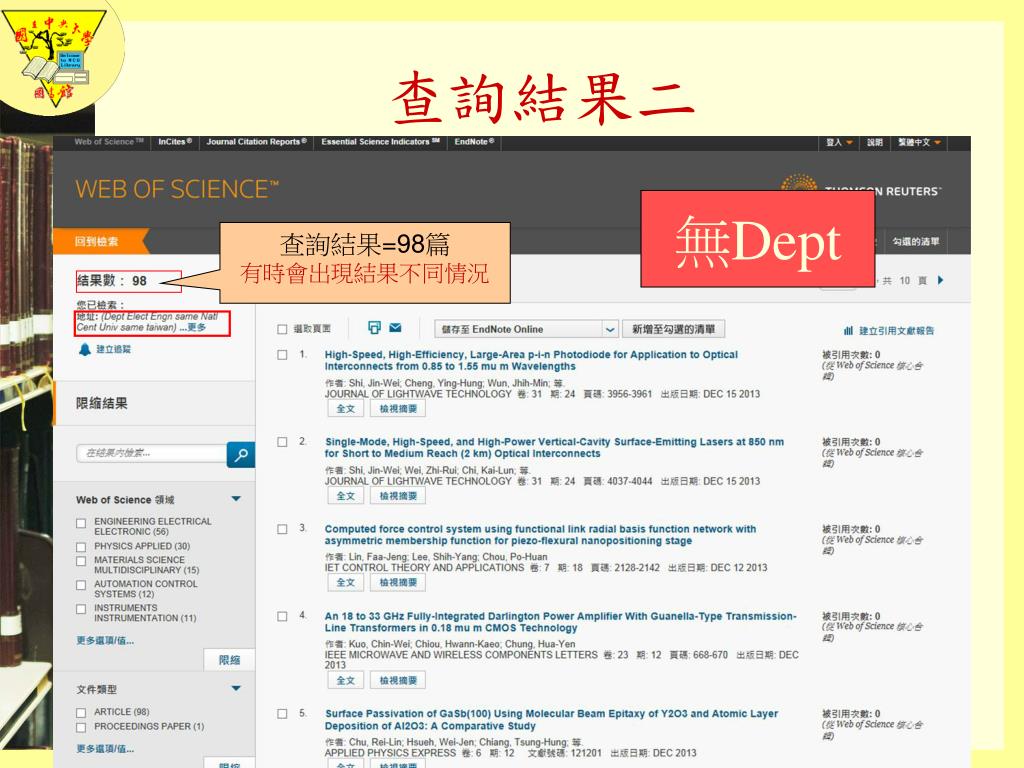Enable Automation Control Systems filter
Viewport: 1024px width, 768px height.
[81, 585]
